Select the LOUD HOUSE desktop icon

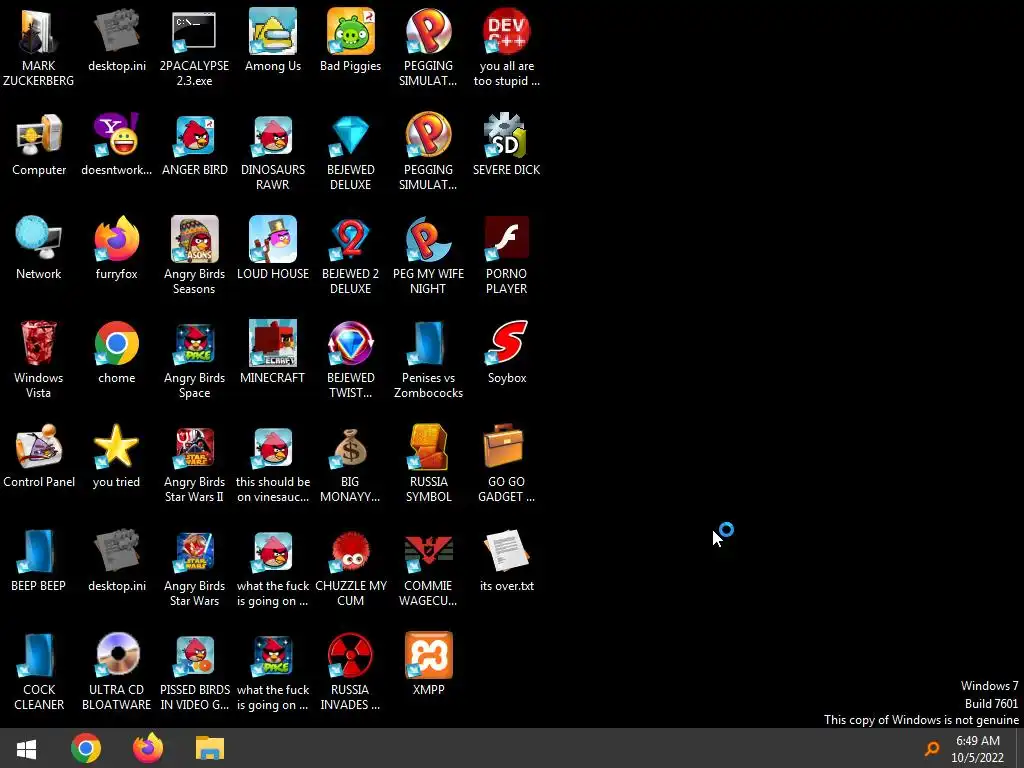pos(273,239)
